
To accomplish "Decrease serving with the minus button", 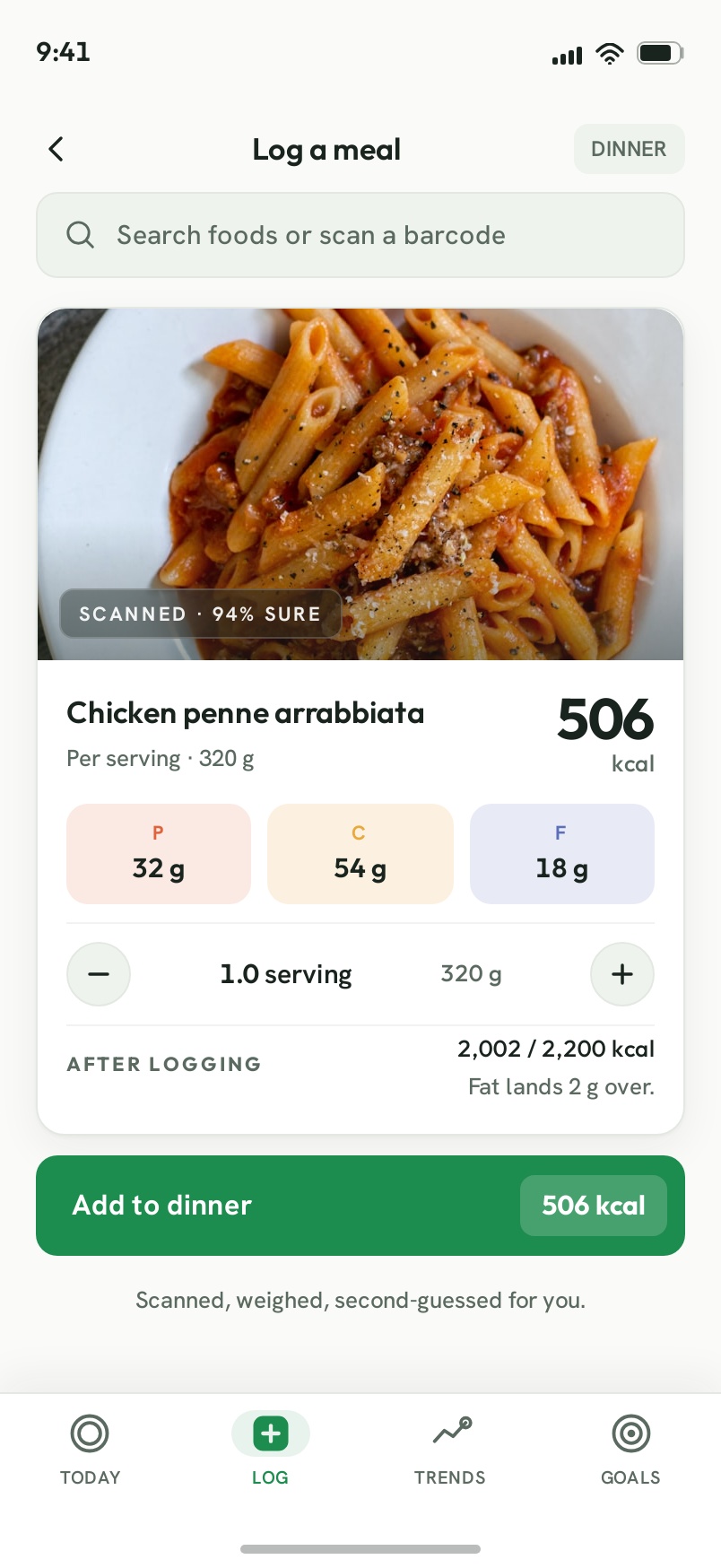I will (99, 974).
